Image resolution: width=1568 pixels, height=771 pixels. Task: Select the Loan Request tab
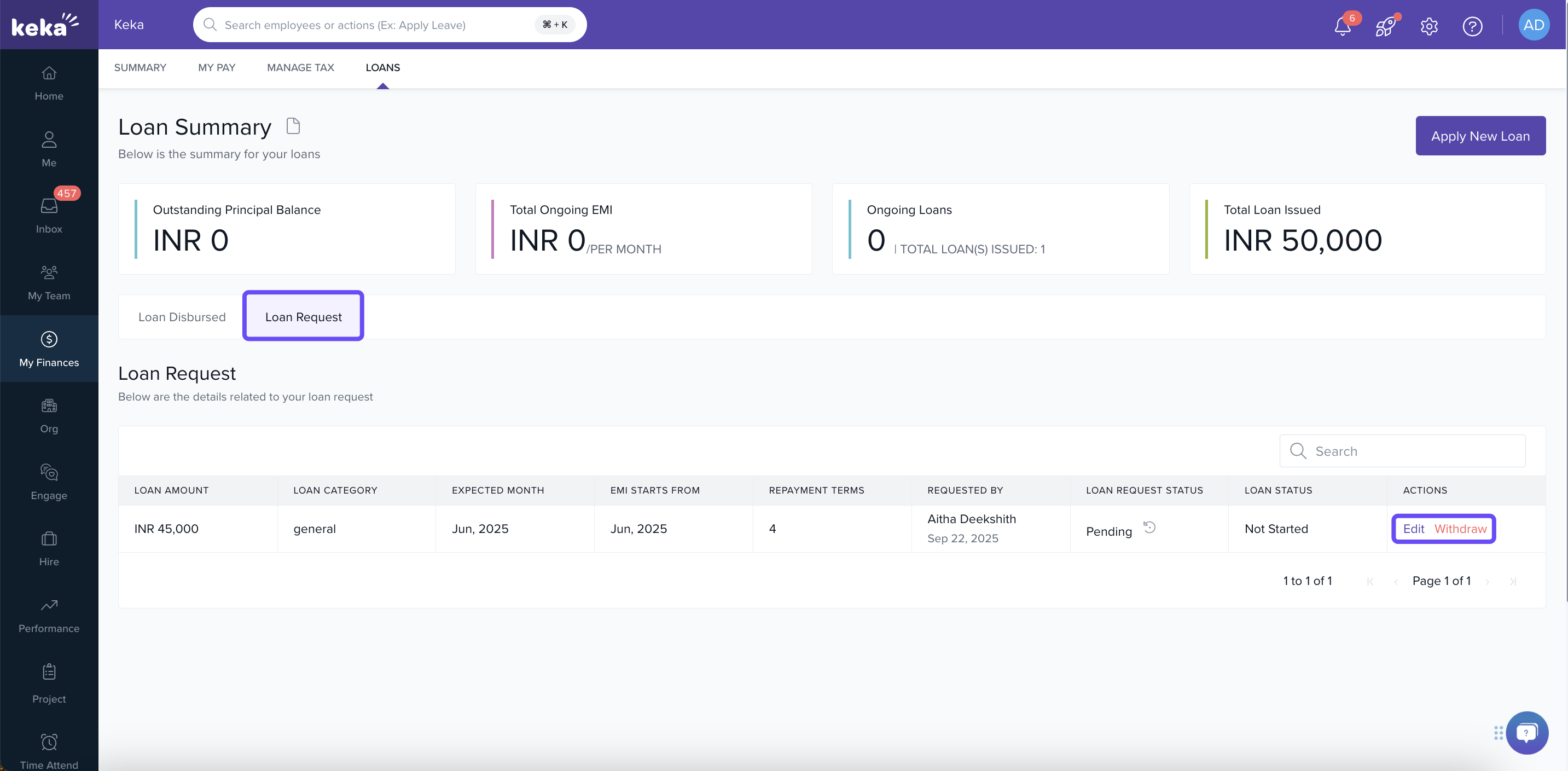tap(303, 317)
